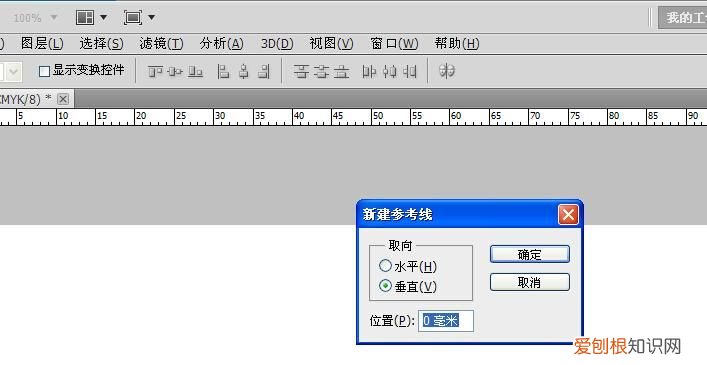Open the 选择(S) menu
Screen dimensions: 707x365
point(101,44)
